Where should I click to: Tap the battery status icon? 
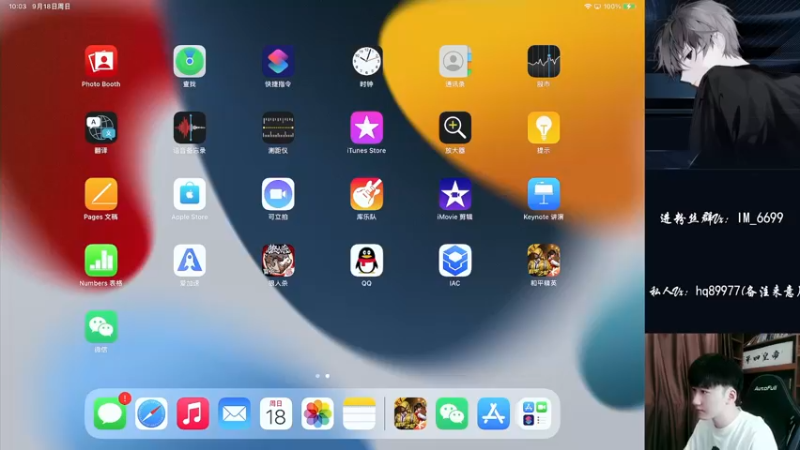coord(630,7)
